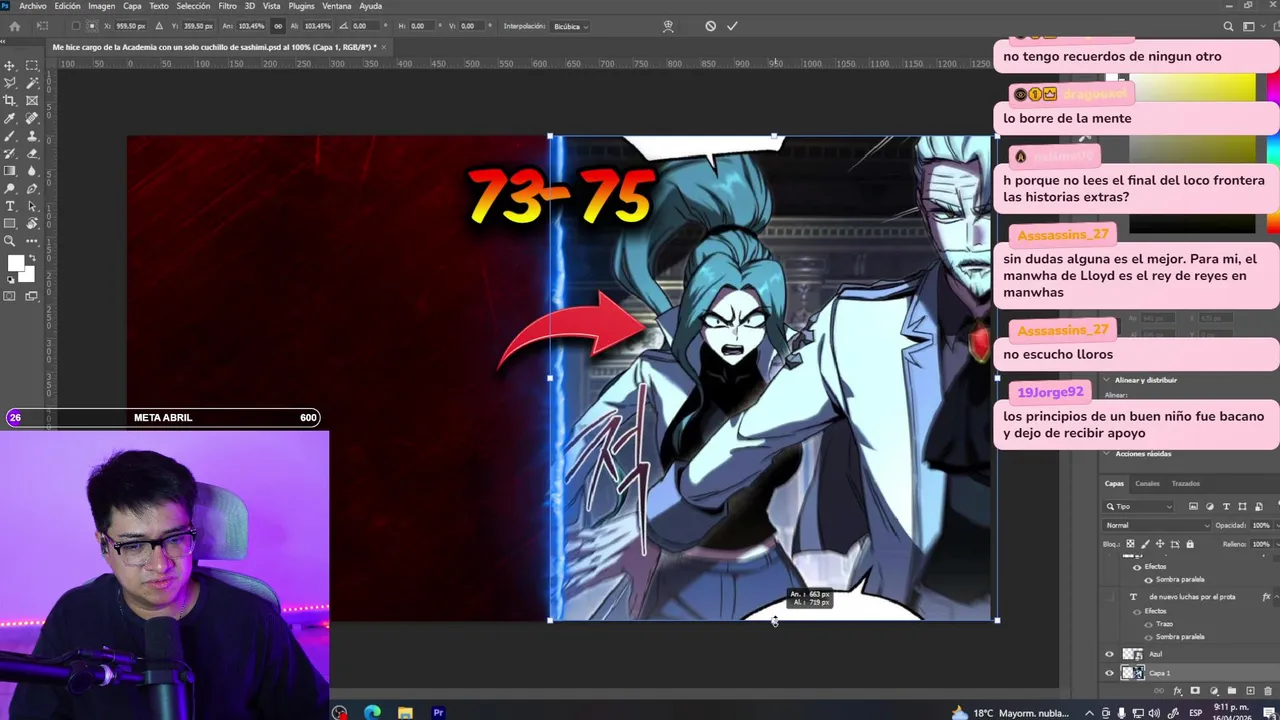Image resolution: width=1280 pixels, height=720 pixels.
Task: Hide the Capa 1 layer
Action: click(1108, 673)
